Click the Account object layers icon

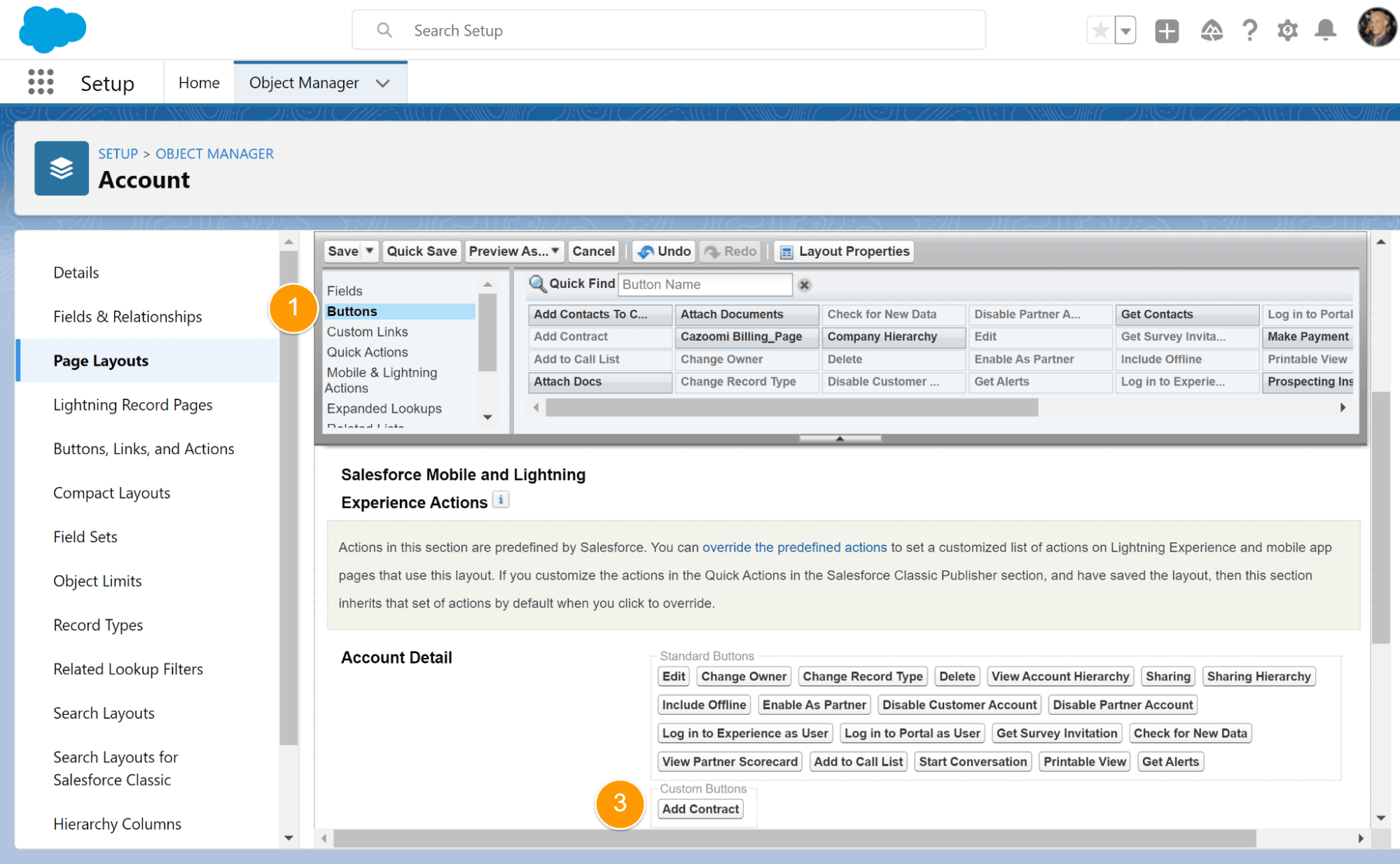(x=62, y=168)
